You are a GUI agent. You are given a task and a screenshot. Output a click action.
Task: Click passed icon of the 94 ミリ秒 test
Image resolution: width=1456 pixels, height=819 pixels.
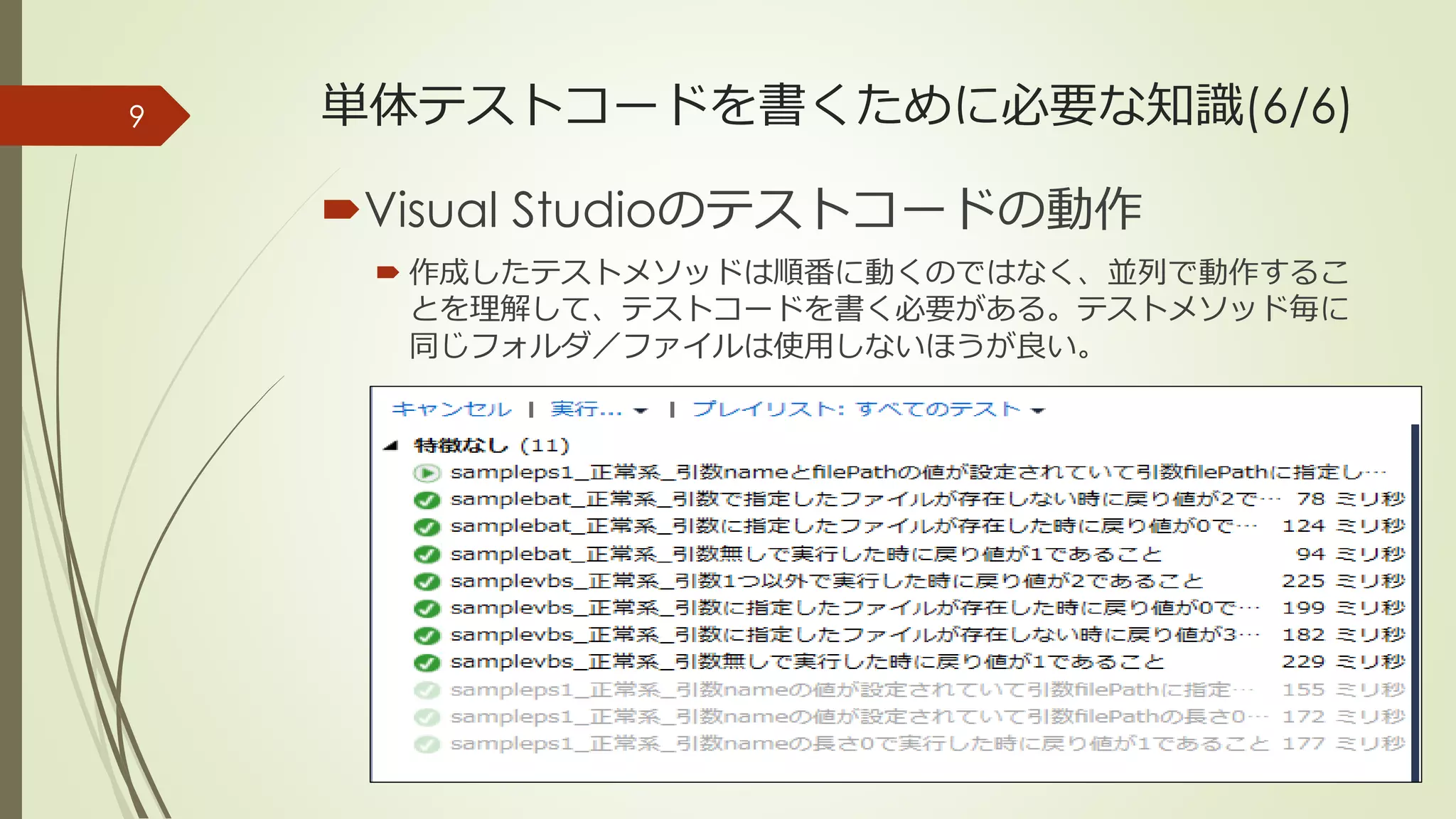pyautogui.click(x=427, y=554)
